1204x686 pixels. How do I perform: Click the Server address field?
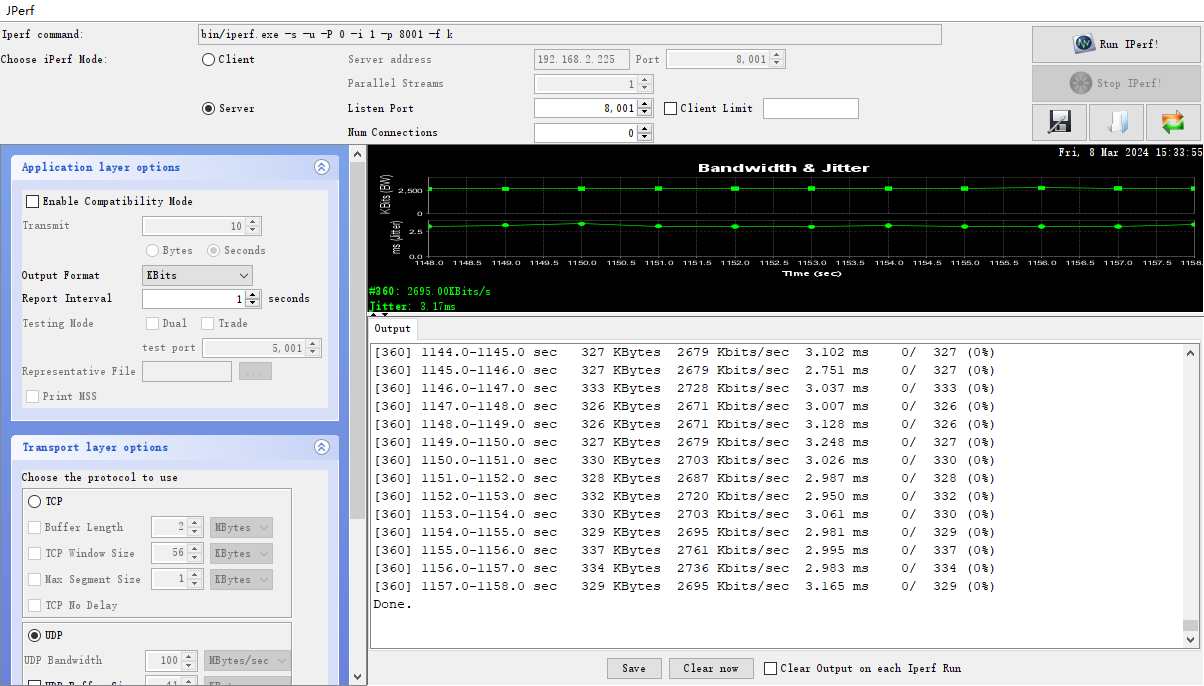[x=583, y=59]
